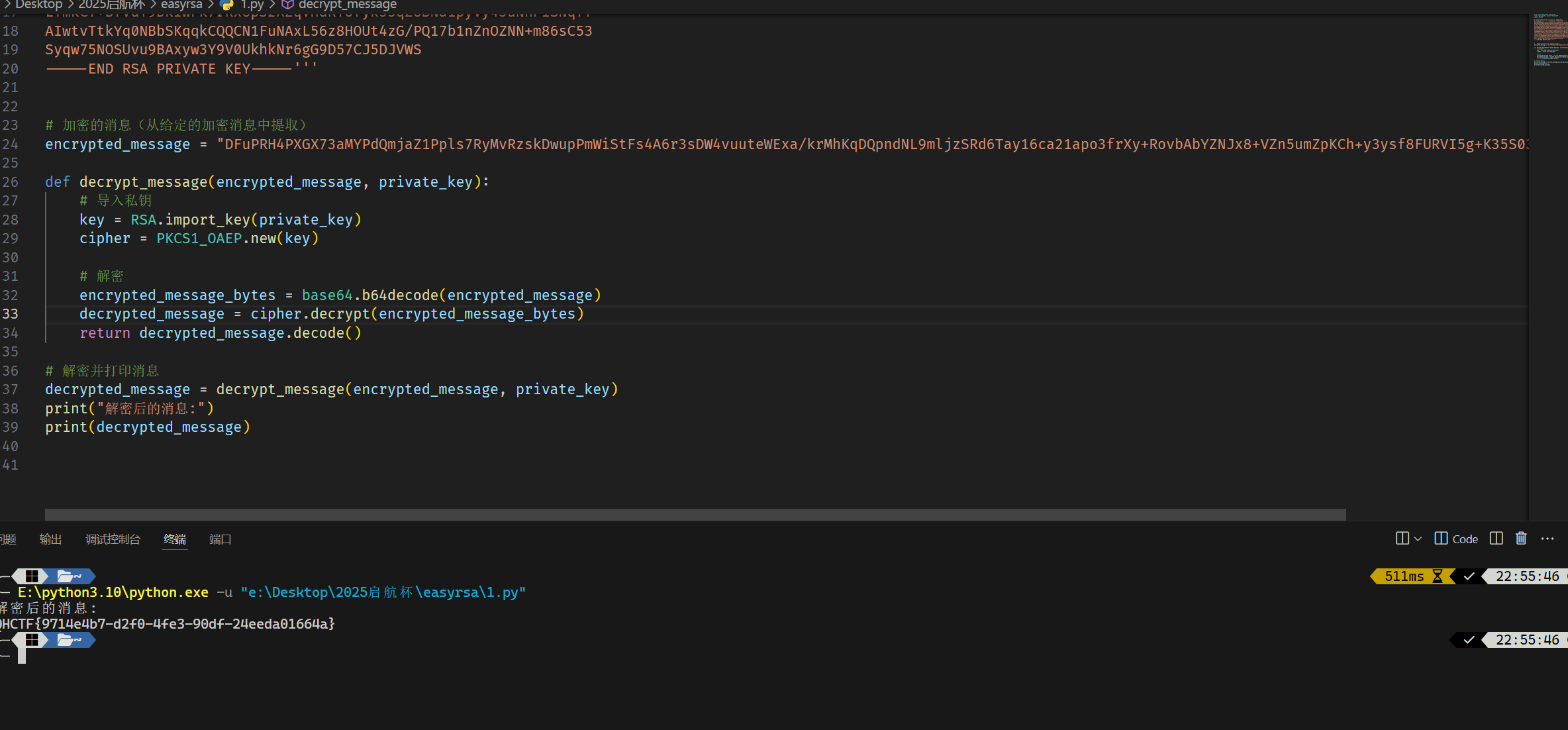Click the decrypt_message symbol icon in breadcrumb
The width and height of the screenshot is (1568, 730).
pyautogui.click(x=288, y=5)
